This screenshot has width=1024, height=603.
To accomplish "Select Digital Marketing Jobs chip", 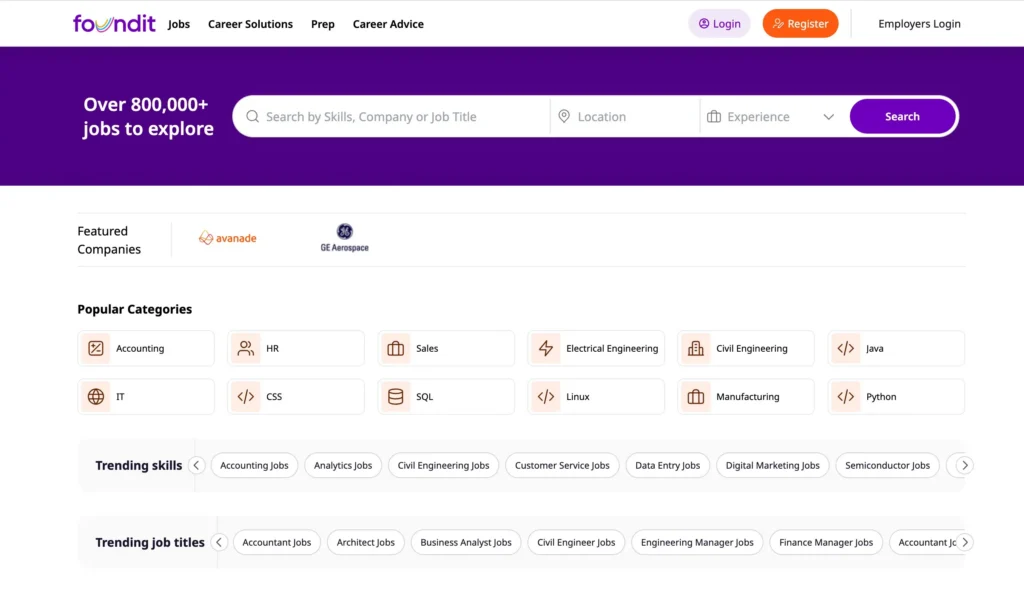I will pyautogui.click(x=773, y=465).
